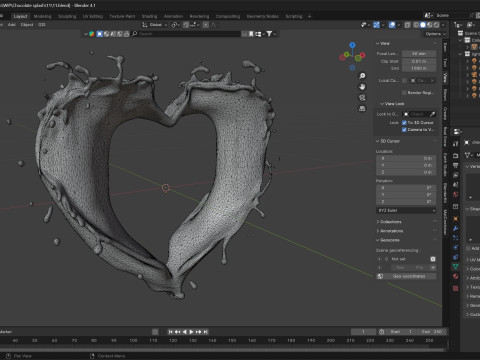Switch to the Shading workspace tab
Viewport: 480px width, 360px height.
coord(149,16)
